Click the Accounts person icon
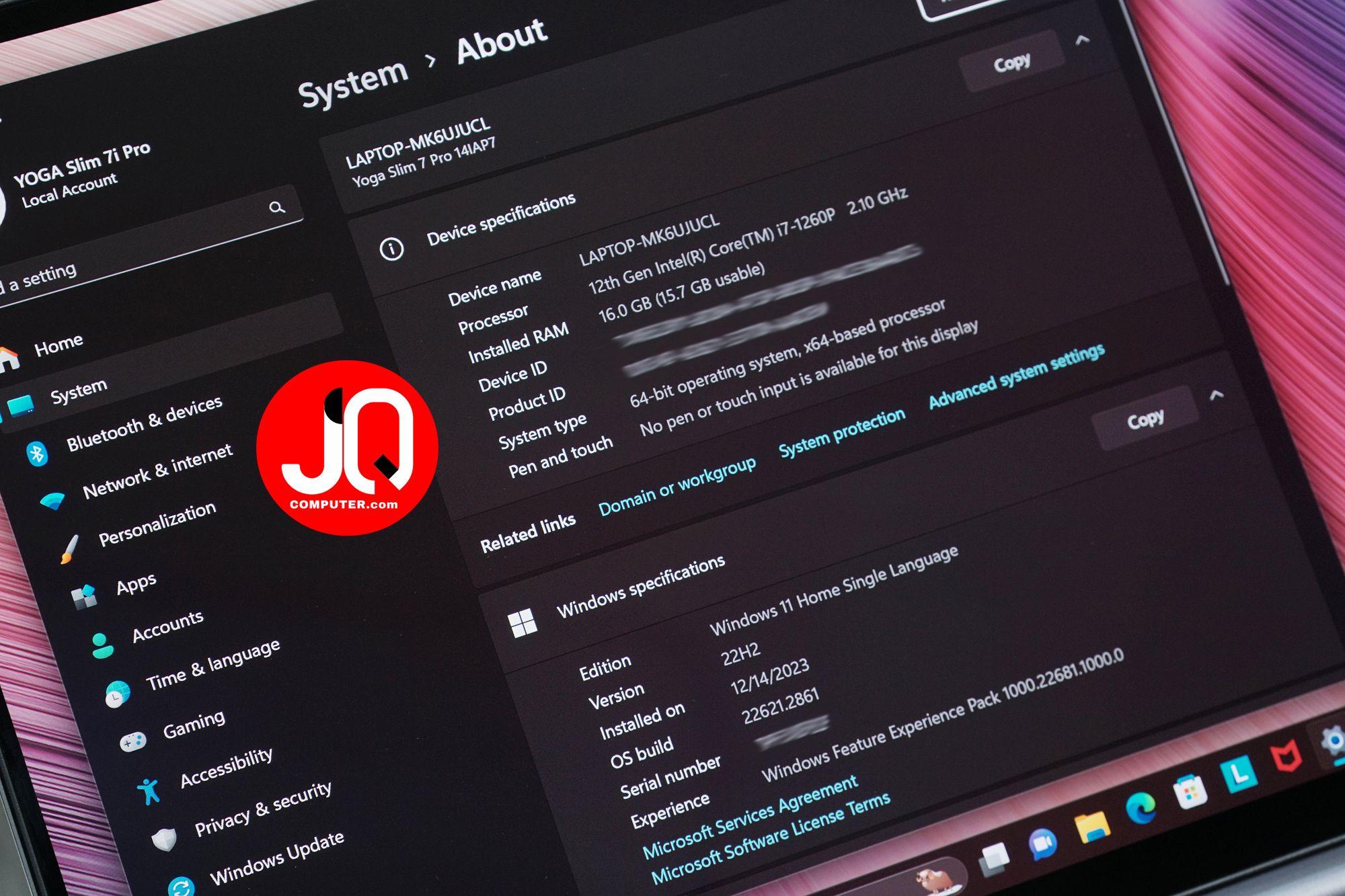This screenshot has width=1345, height=896. [102, 645]
